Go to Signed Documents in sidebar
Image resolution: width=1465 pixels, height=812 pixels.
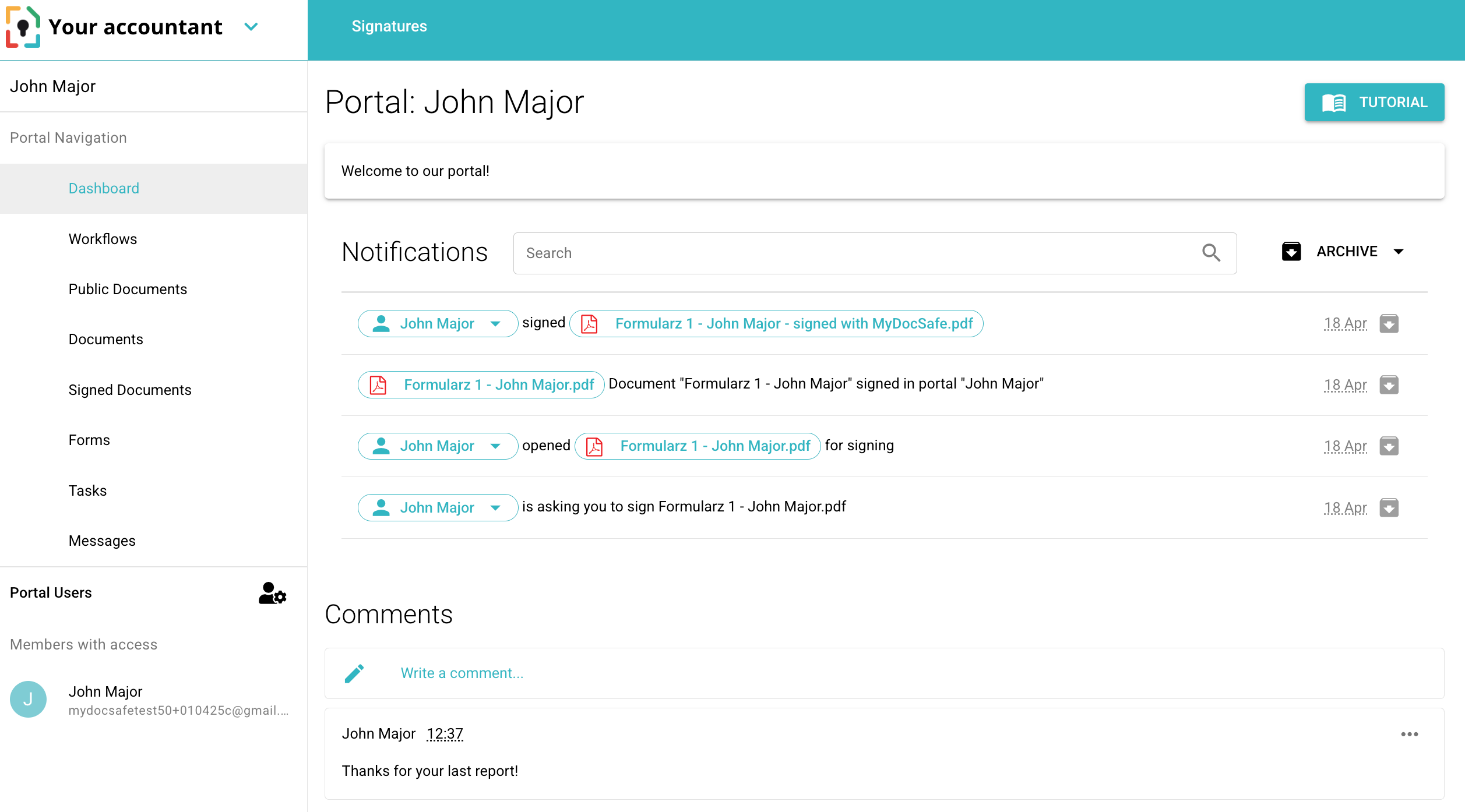coord(129,390)
